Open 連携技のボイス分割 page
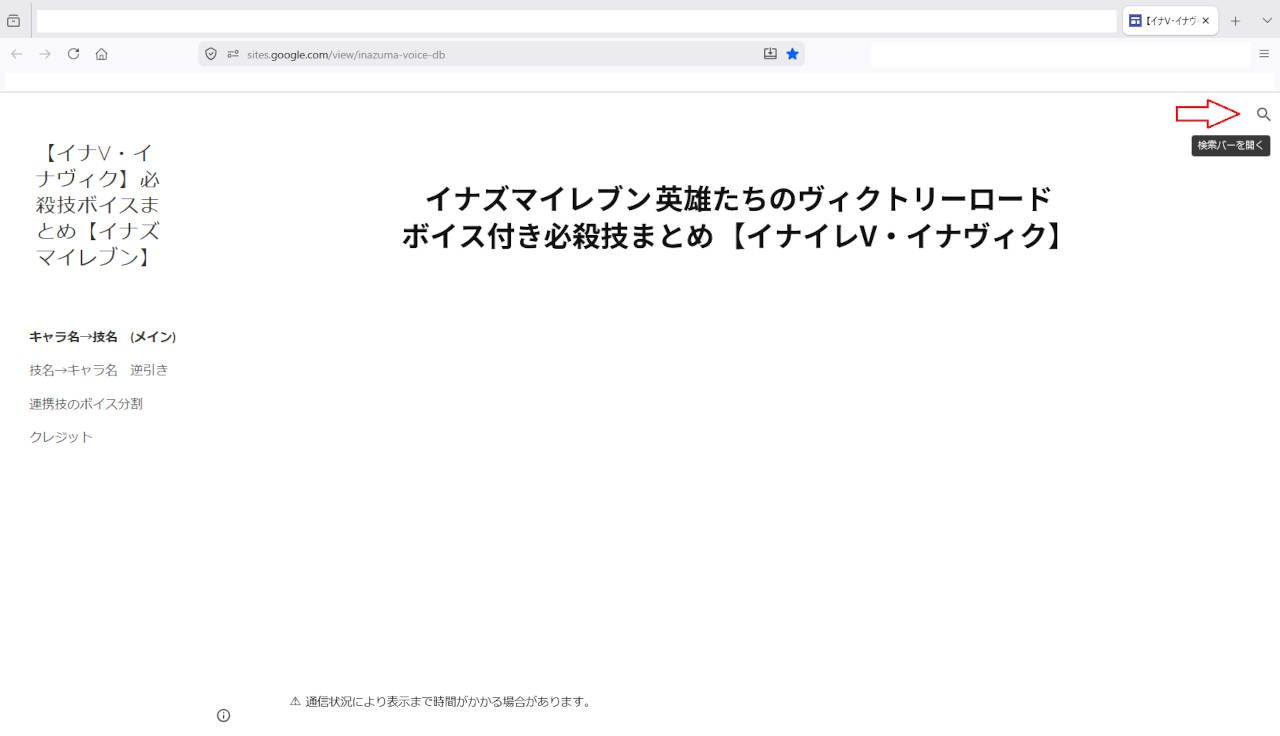 point(86,404)
